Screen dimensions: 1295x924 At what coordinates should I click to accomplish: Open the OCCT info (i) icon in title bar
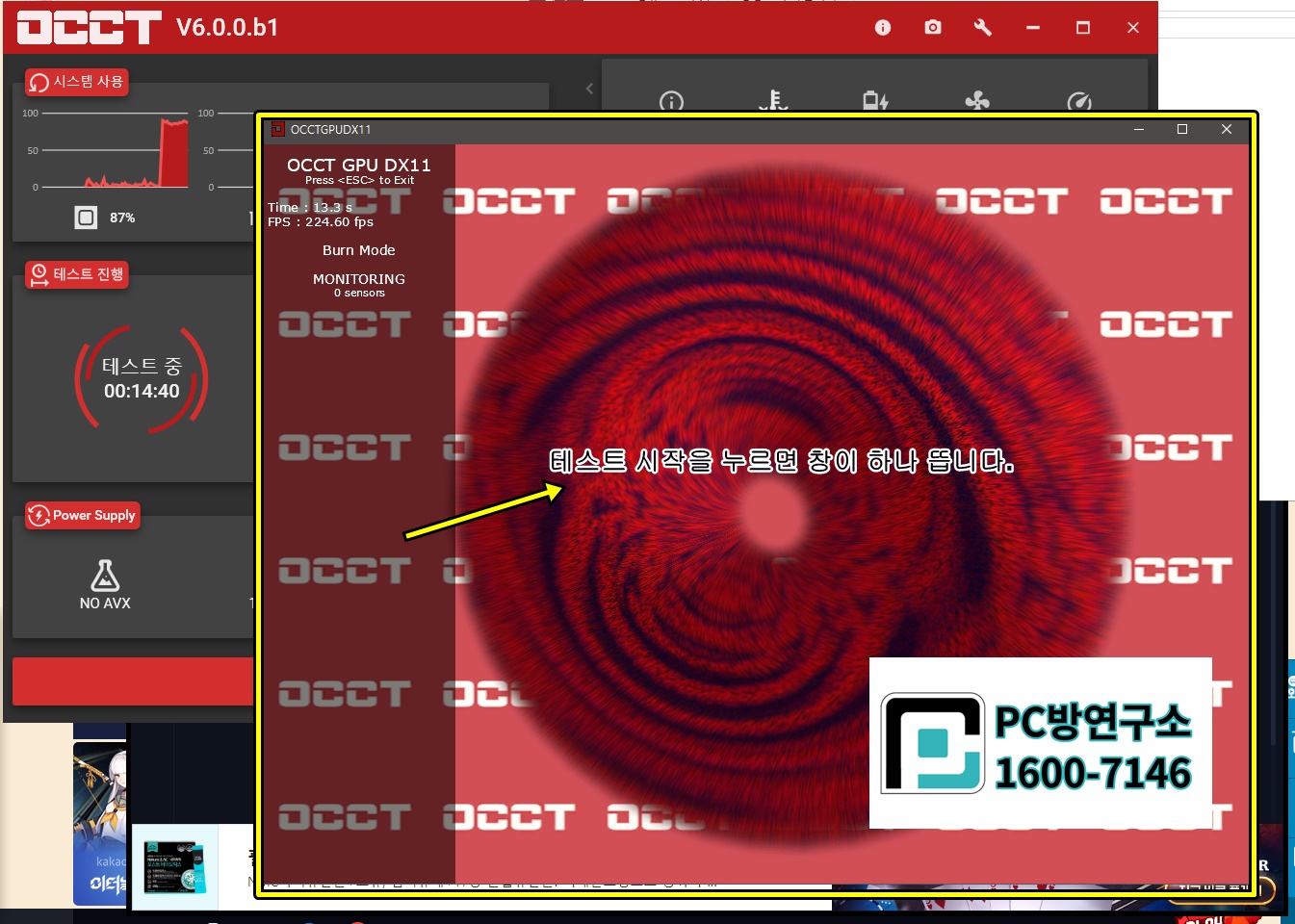pos(882,27)
